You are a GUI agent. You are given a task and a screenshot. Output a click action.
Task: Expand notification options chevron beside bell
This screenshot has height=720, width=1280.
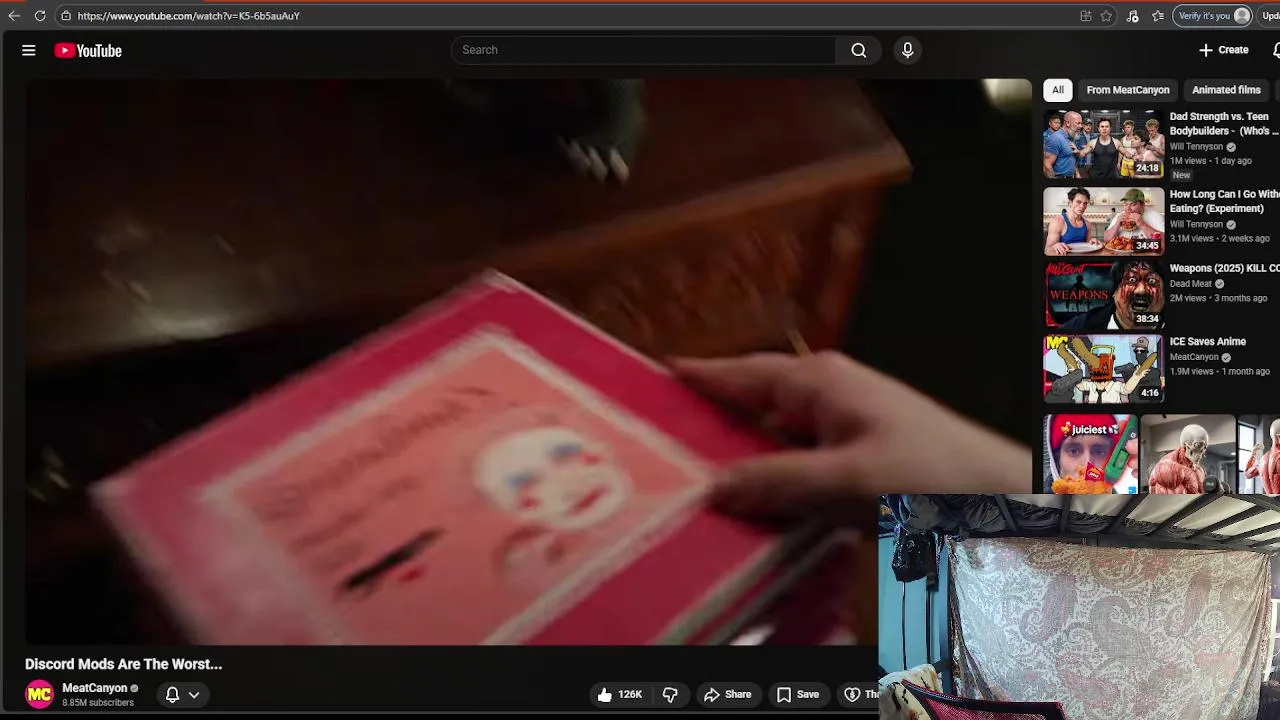(194, 694)
